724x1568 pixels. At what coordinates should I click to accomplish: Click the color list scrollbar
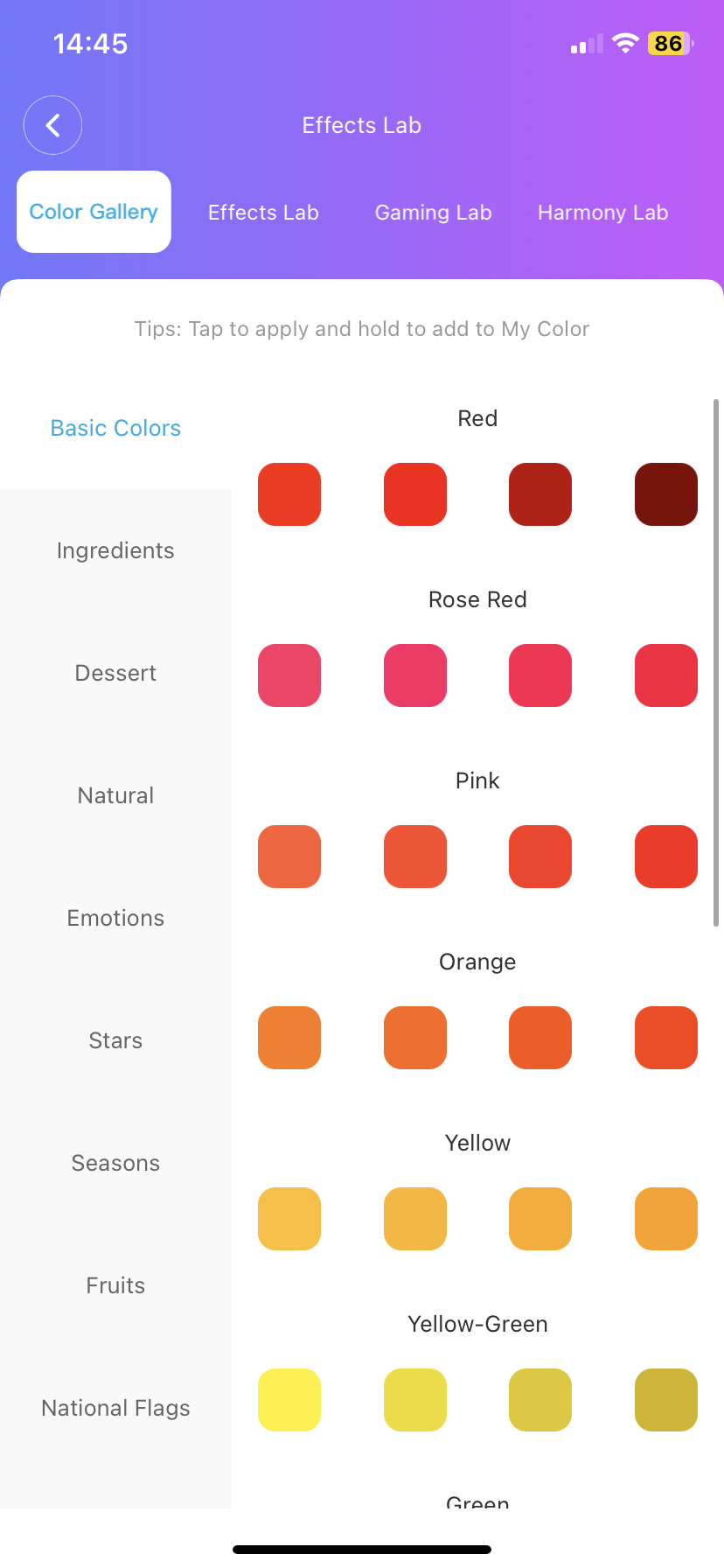[x=716, y=662]
